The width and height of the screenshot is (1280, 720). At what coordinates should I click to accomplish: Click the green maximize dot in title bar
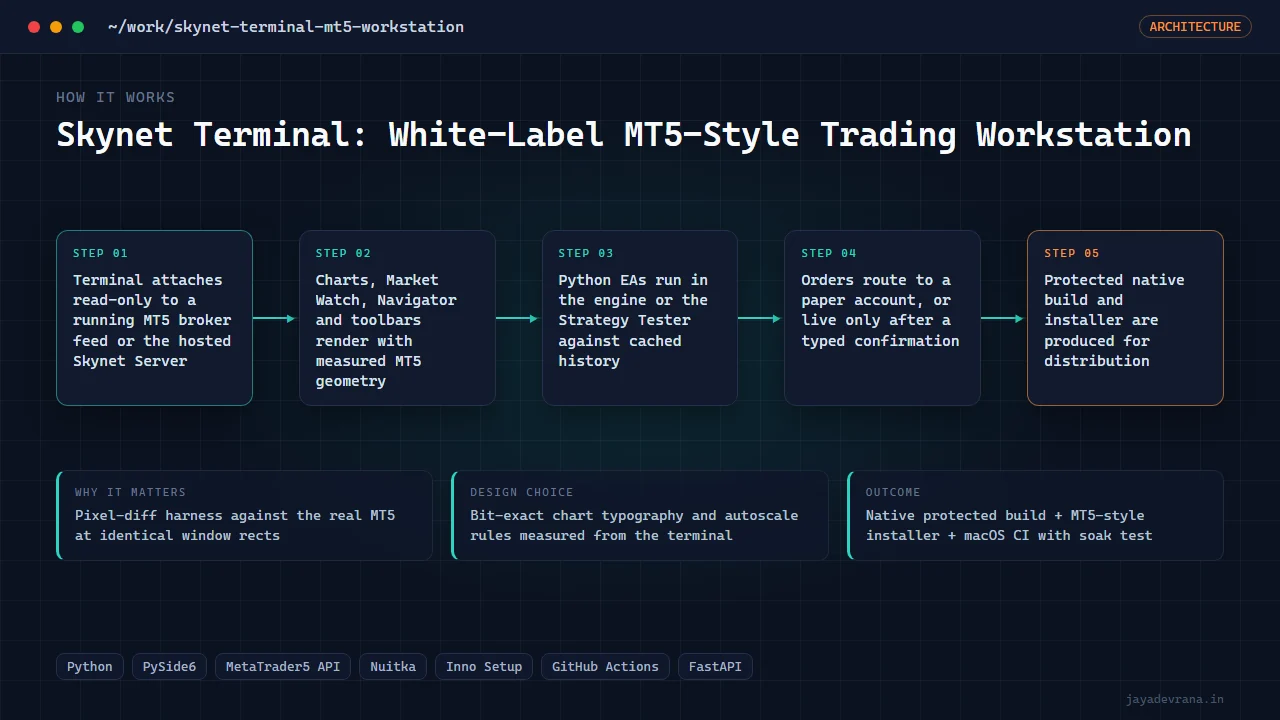pyautogui.click(x=78, y=27)
